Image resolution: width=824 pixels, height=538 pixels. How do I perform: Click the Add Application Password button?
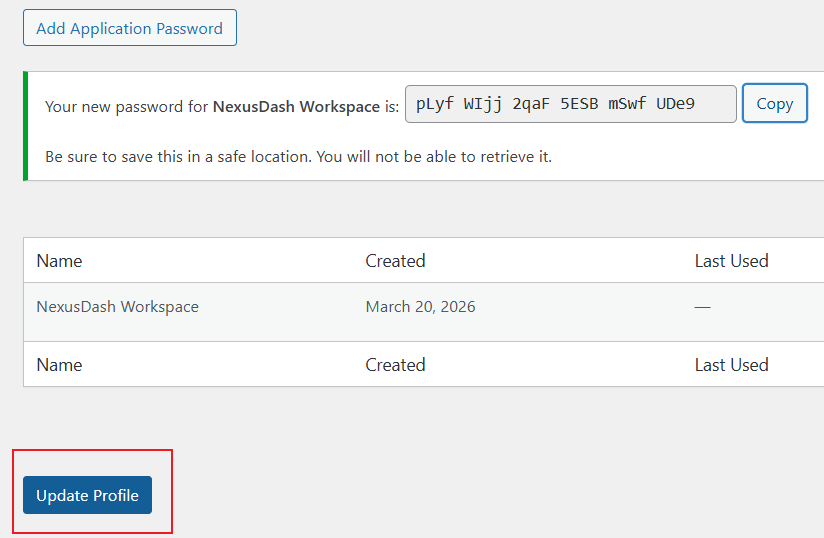coord(130,28)
